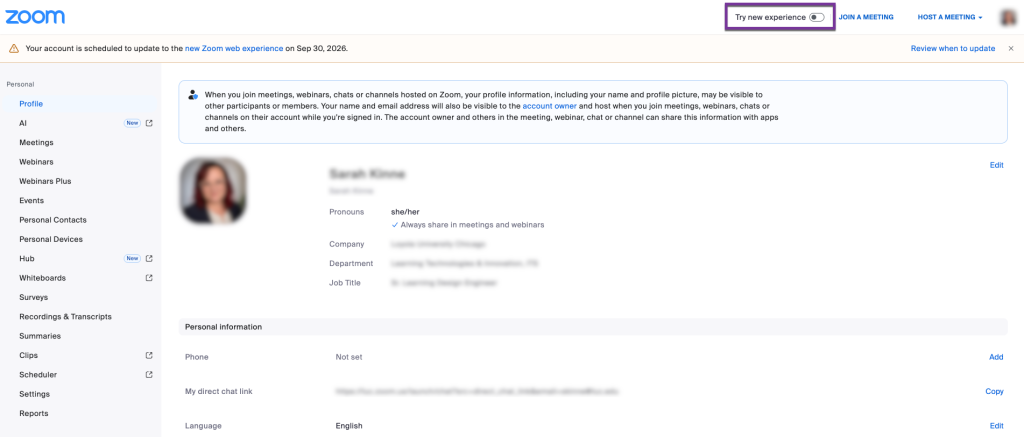Click the external link icon next to Hub
This screenshot has height=437, width=1024.
point(149,259)
